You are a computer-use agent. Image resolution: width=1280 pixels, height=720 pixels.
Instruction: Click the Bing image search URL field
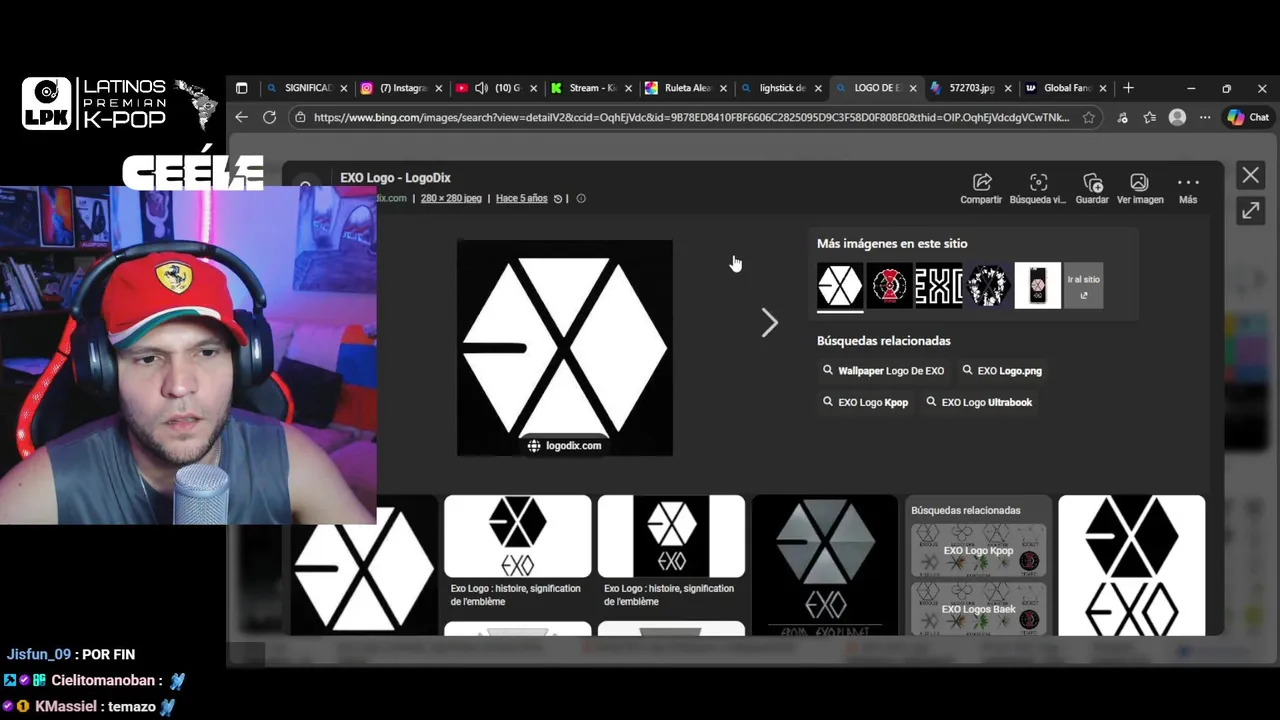[691, 117]
